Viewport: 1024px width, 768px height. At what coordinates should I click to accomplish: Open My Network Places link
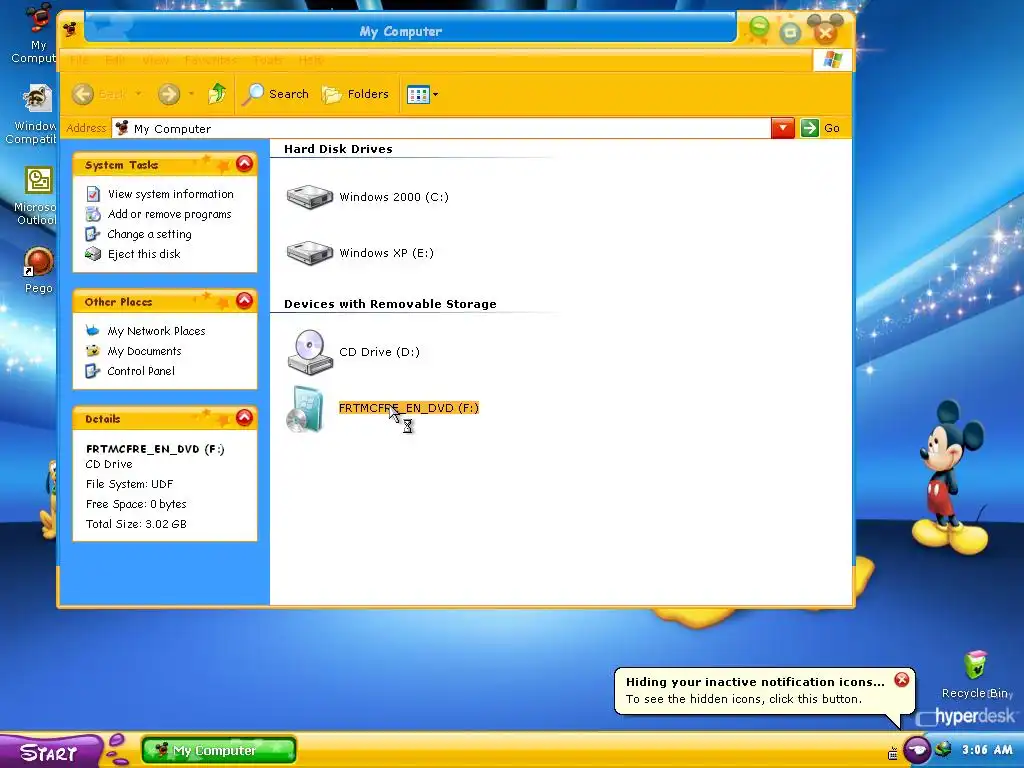coord(156,331)
